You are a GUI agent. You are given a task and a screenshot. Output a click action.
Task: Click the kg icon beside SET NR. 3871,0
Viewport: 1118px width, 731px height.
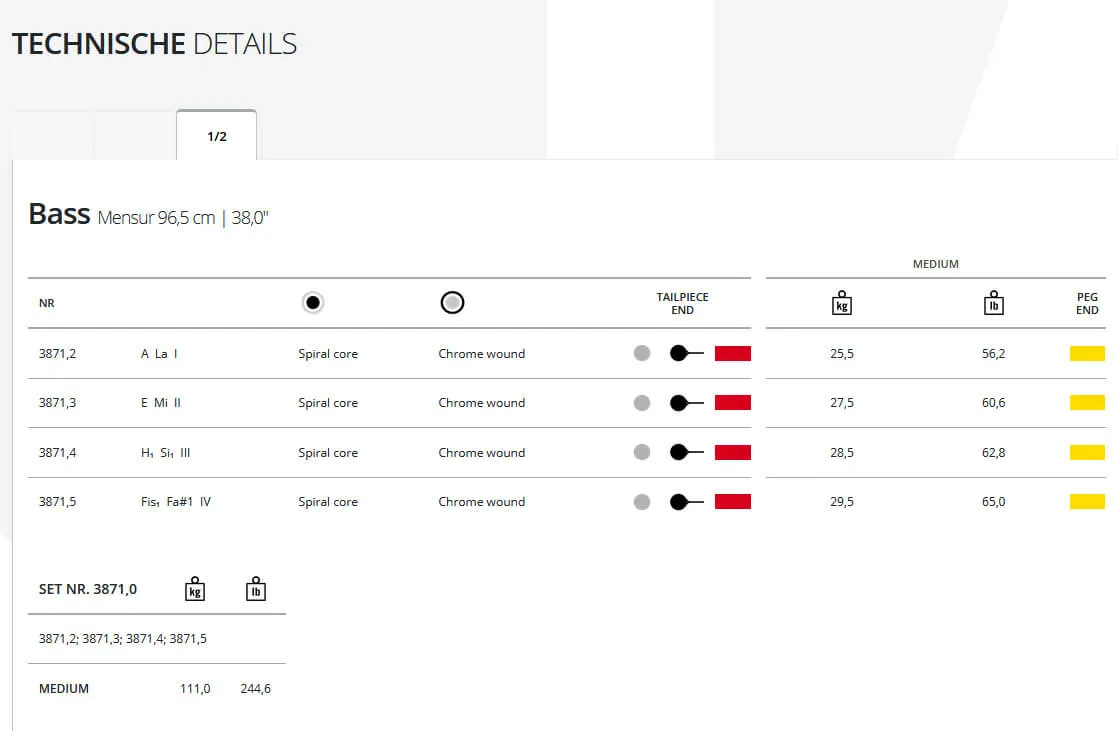[x=195, y=589]
